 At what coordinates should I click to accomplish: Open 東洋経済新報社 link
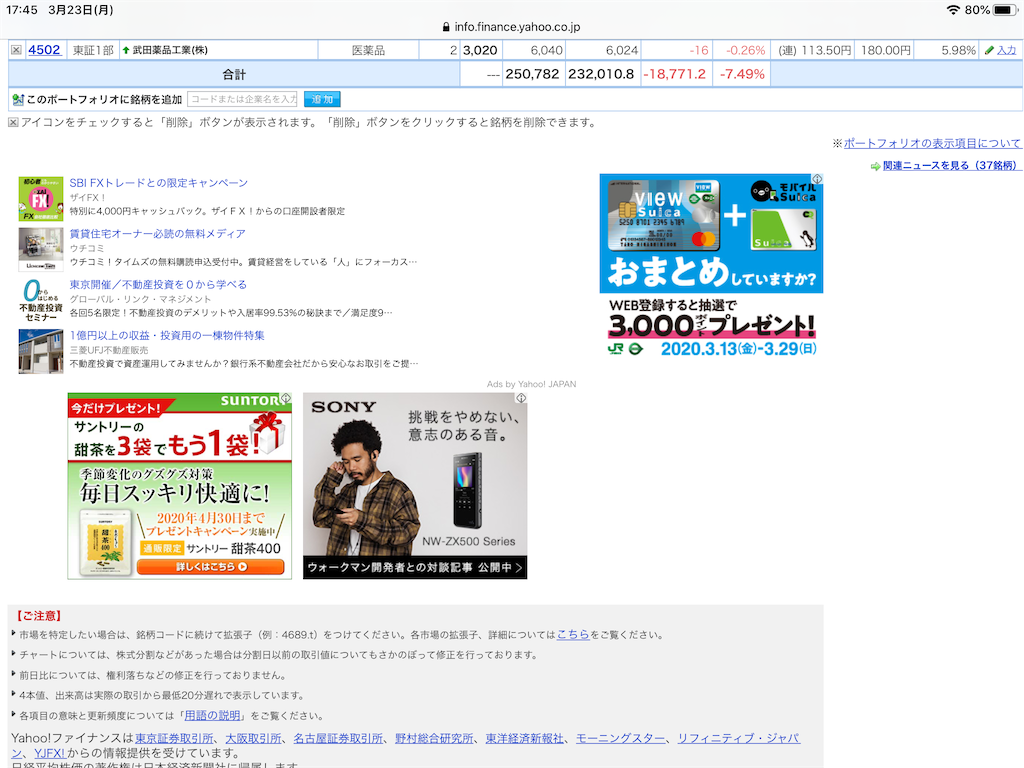[524, 738]
